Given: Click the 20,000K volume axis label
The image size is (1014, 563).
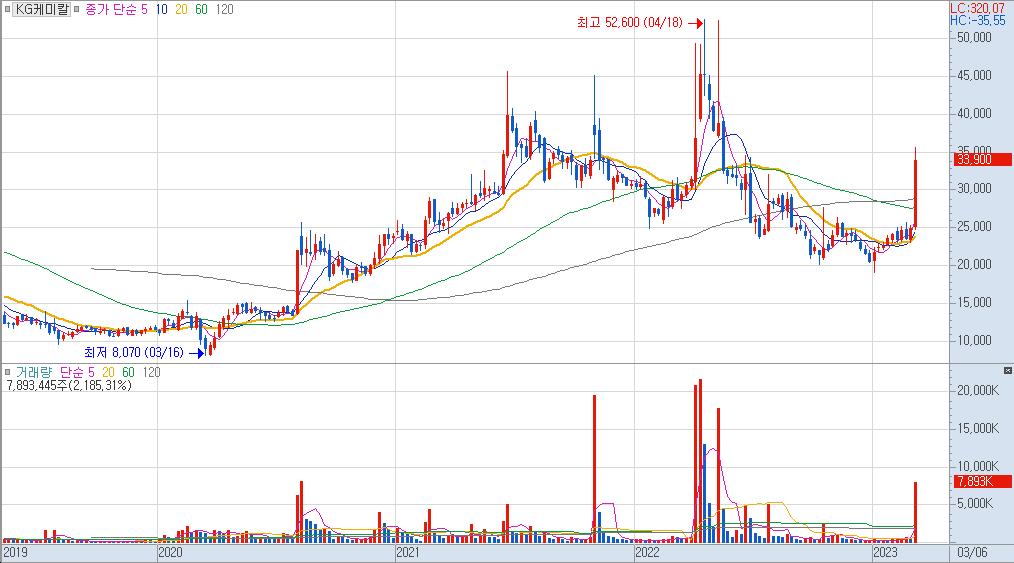Looking at the screenshot, I should point(977,390).
